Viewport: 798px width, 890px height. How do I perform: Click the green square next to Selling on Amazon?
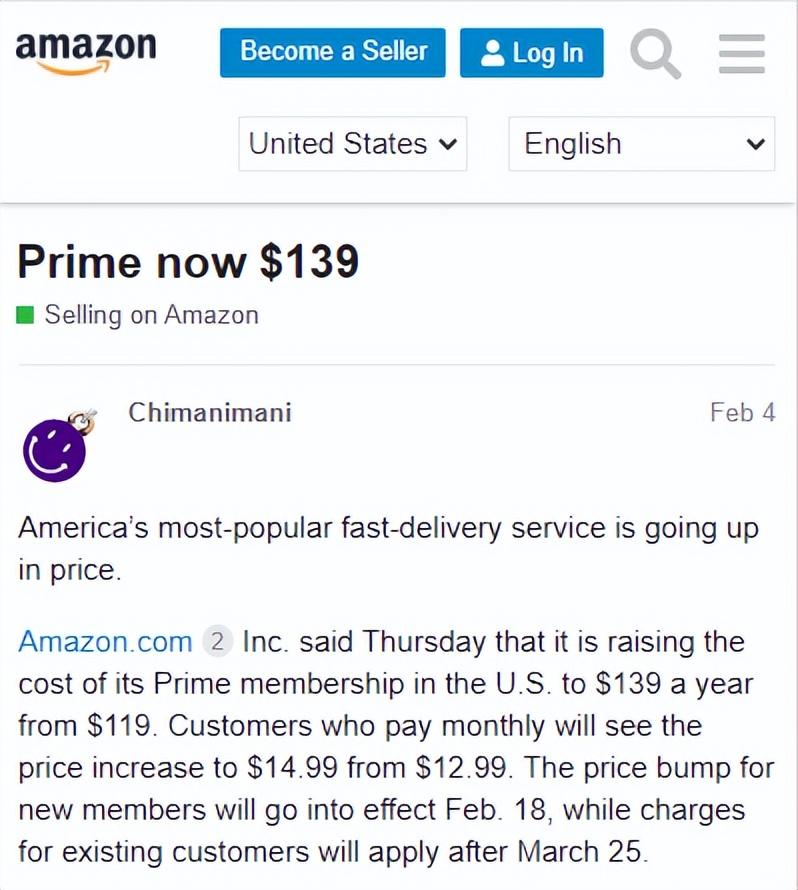click(26, 315)
